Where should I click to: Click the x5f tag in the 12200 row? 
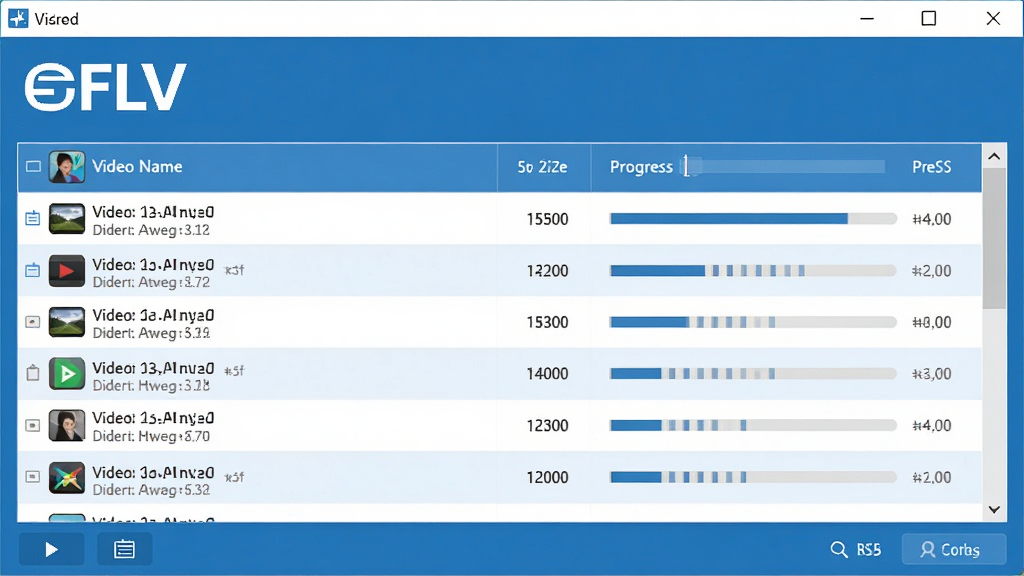tap(234, 270)
